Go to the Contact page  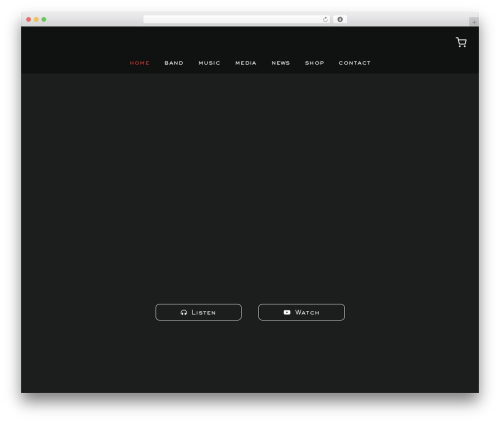point(355,63)
